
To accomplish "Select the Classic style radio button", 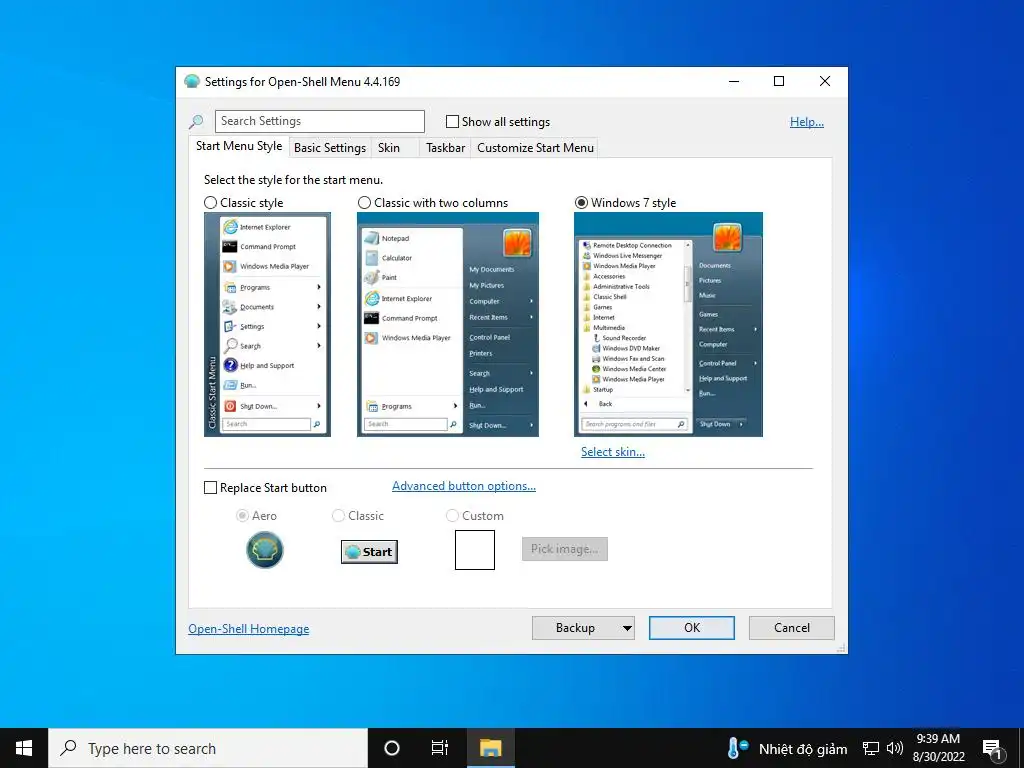I will pyautogui.click(x=210, y=203).
